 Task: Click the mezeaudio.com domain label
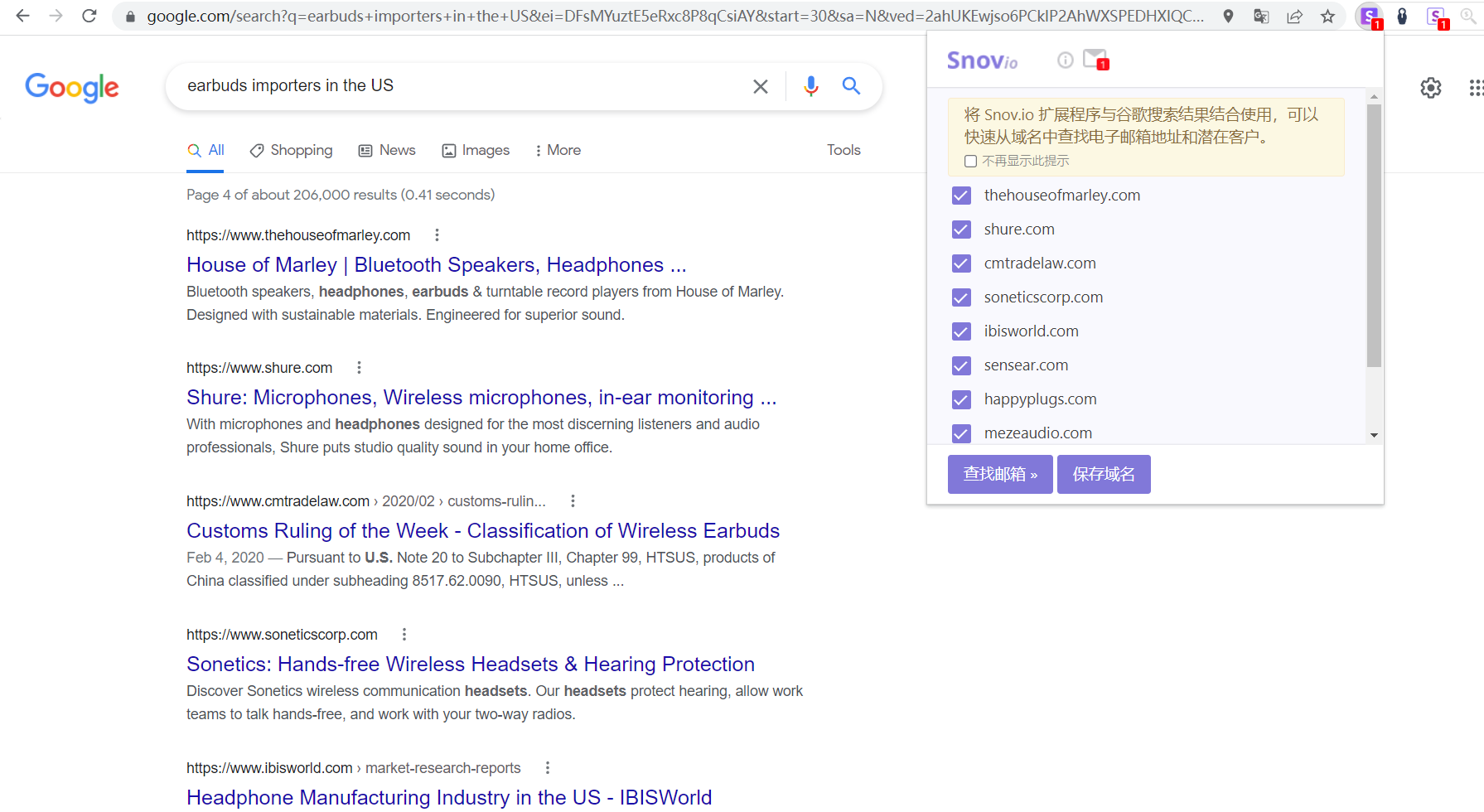1038,433
